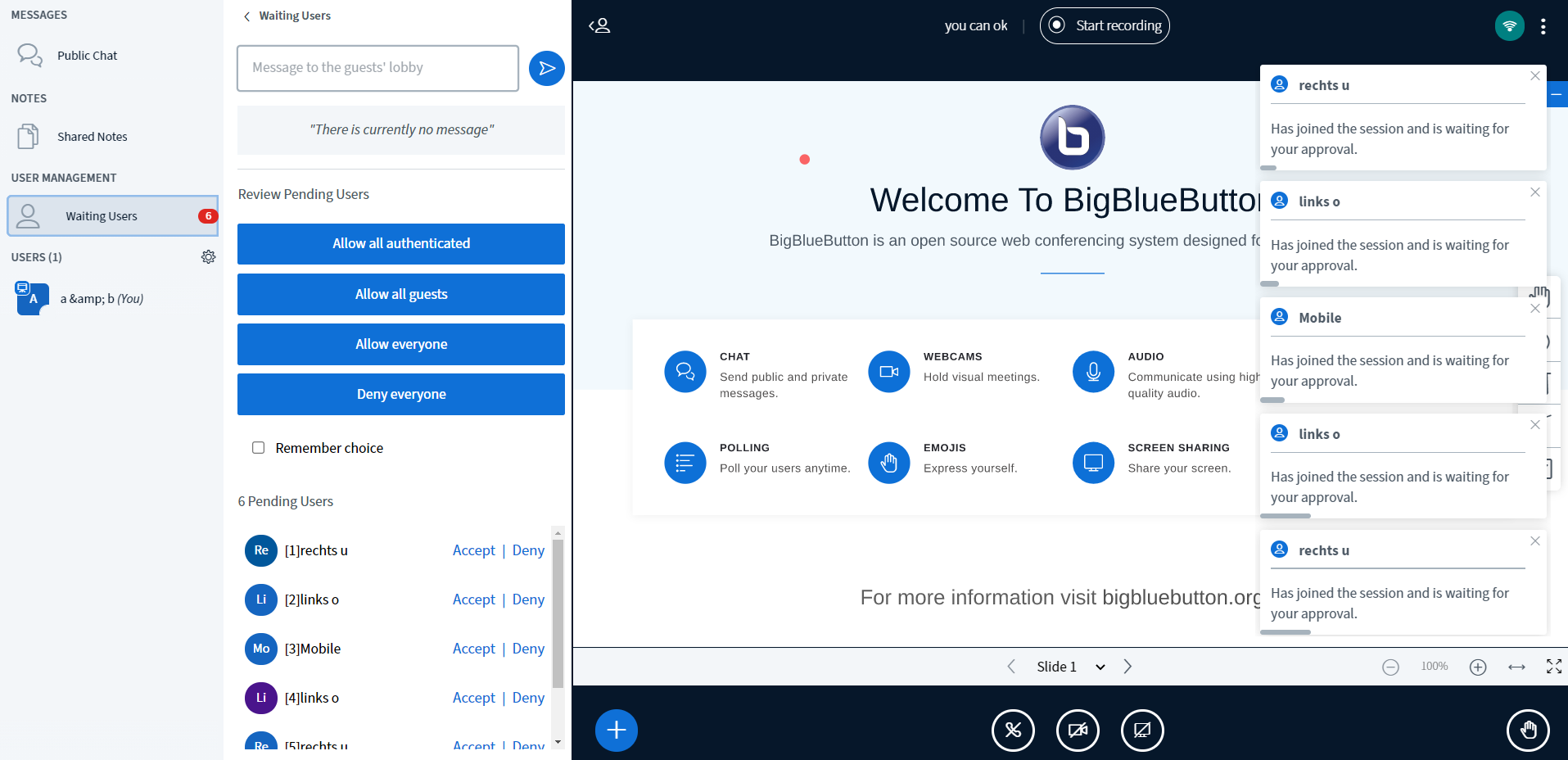Close last 'rechts u' joined notification
The height and width of the screenshot is (760, 1568).
[x=1535, y=541]
